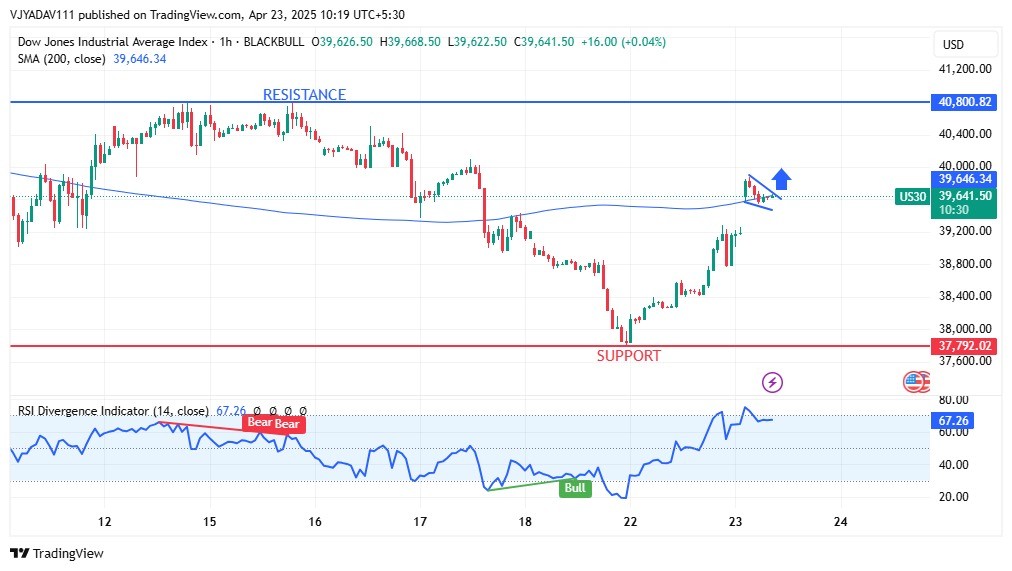
Task: Open the USD currency selector
Action: tap(952, 45)
